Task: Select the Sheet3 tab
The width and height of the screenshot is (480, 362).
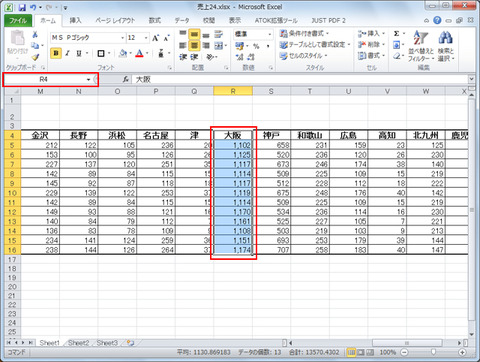Action: click(107, 343)
